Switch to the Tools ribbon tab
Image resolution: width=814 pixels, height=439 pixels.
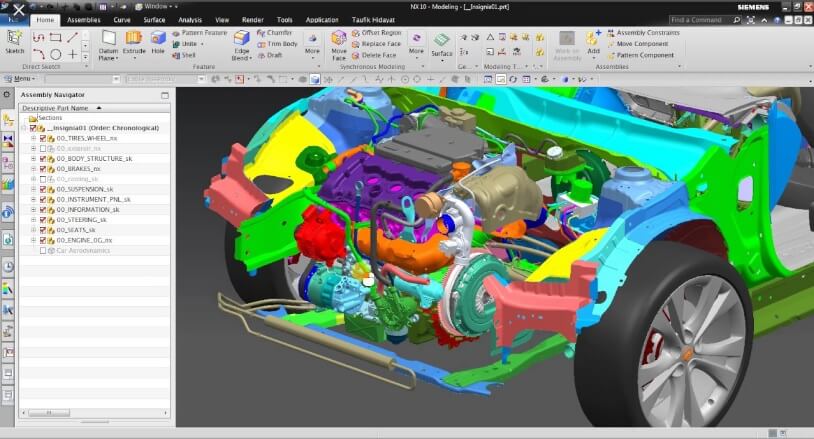point(284,20)
